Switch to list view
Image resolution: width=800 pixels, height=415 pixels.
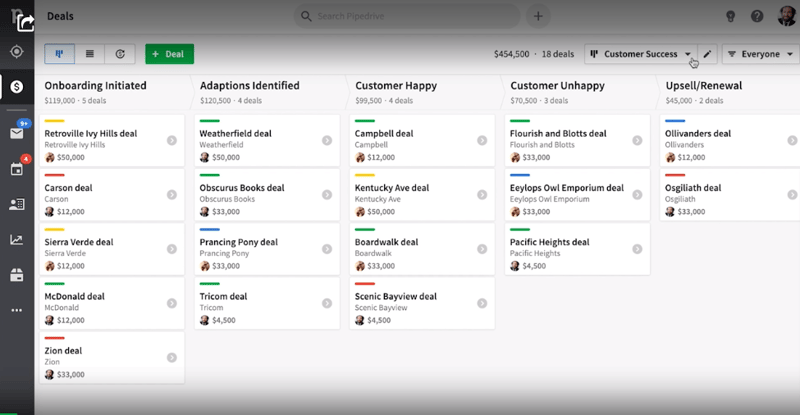(90, 54)
